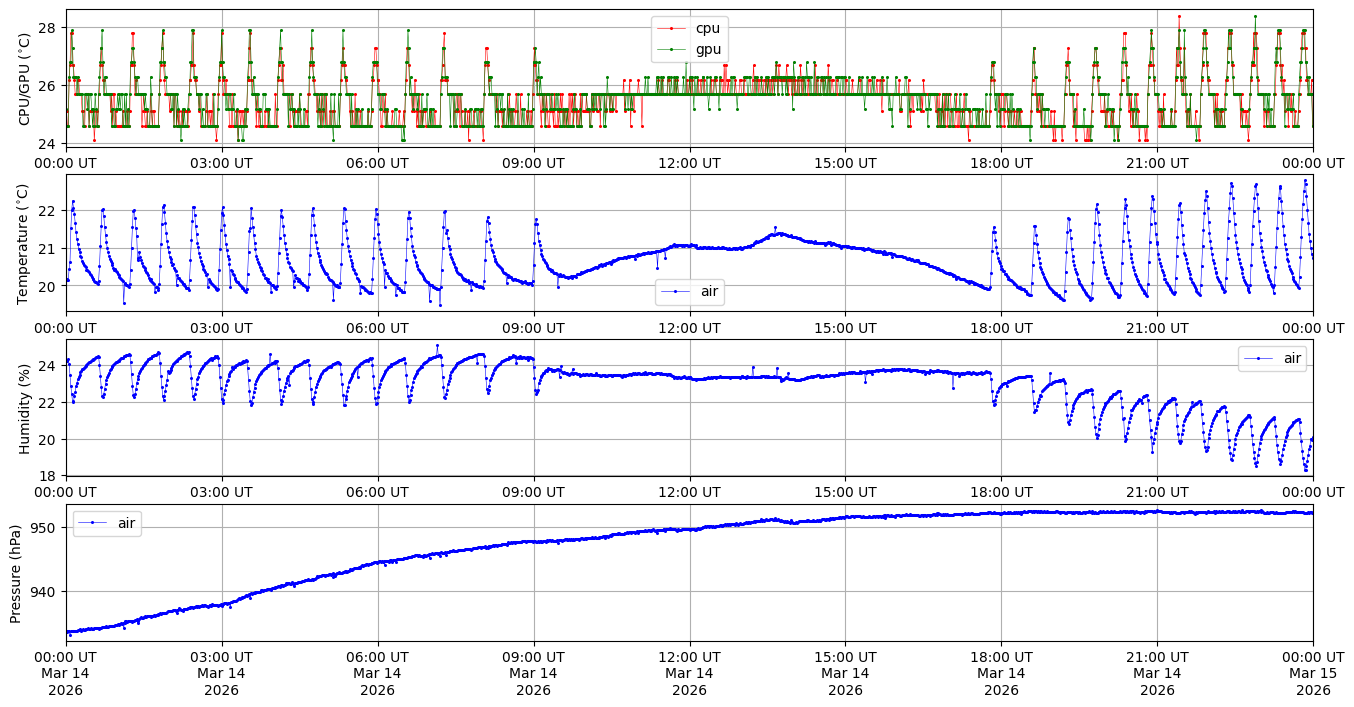This screenshot has height=707, width=1354.
Task: Click the 12:00 UT Mar 14 2026 tick label
Action: tap(689, 673)
